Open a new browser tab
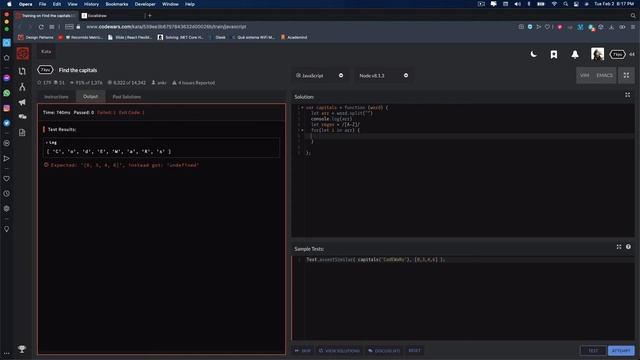Viewport: 640px width, 360px height. [x=150, y=16]
